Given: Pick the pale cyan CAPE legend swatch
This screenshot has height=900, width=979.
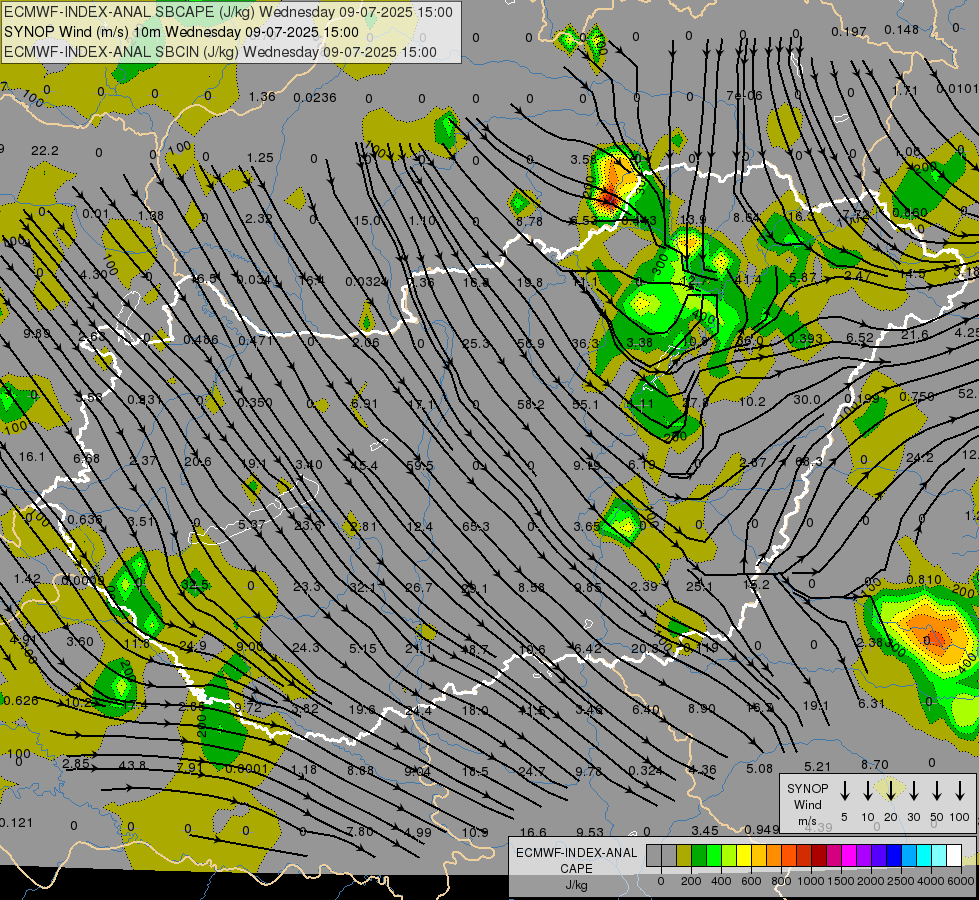Looking at the screenshot, I should (938, 856).
